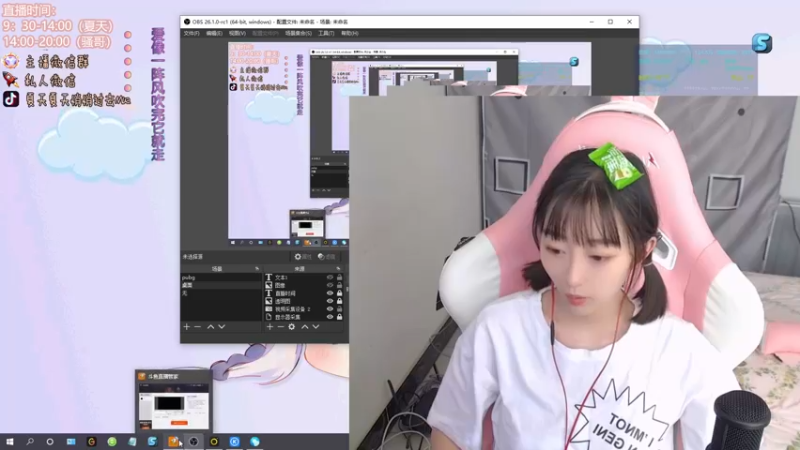Move the selected scene down

tap(221, 327)
